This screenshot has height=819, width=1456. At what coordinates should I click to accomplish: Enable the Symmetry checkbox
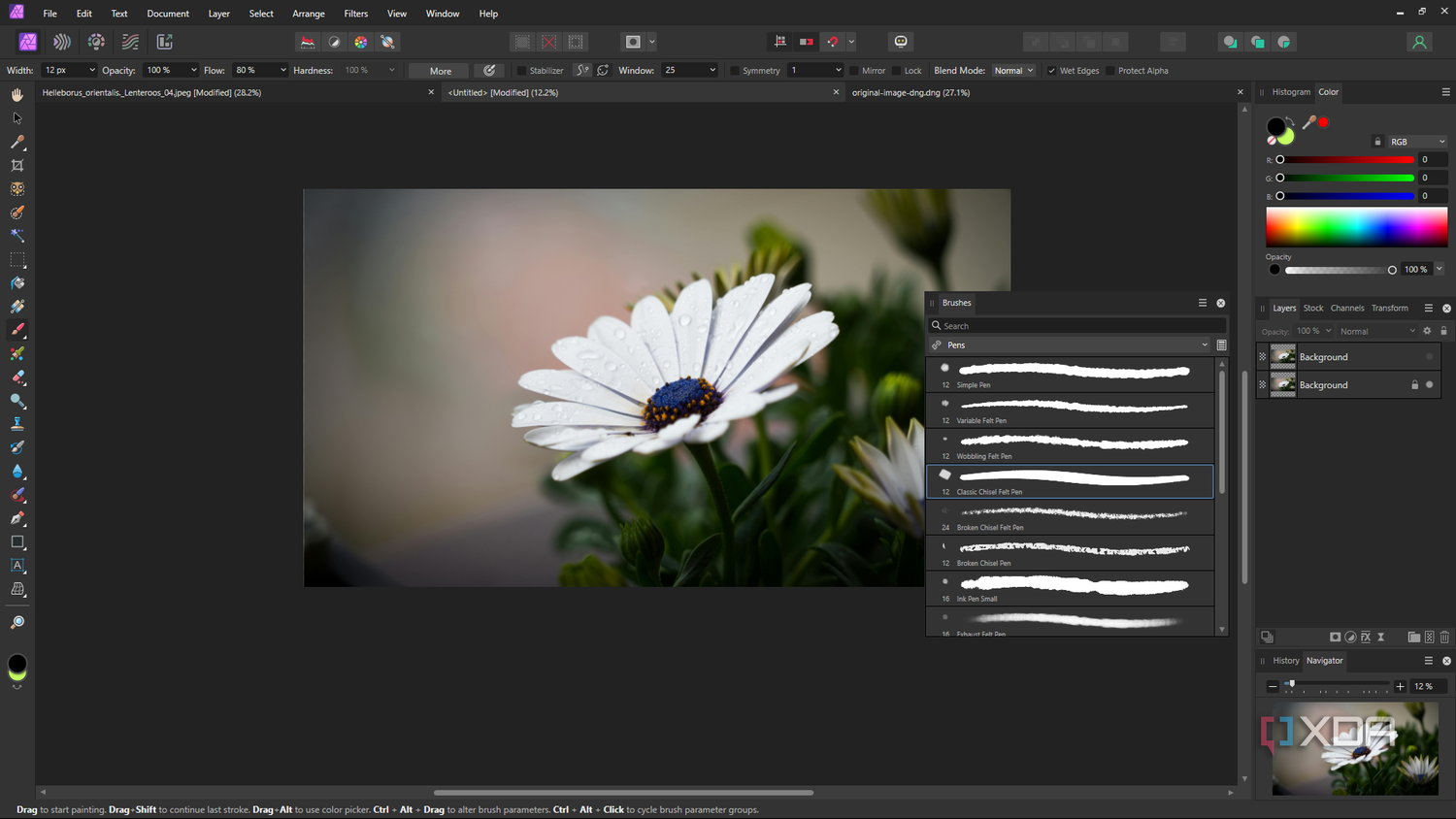click(735, 71)
